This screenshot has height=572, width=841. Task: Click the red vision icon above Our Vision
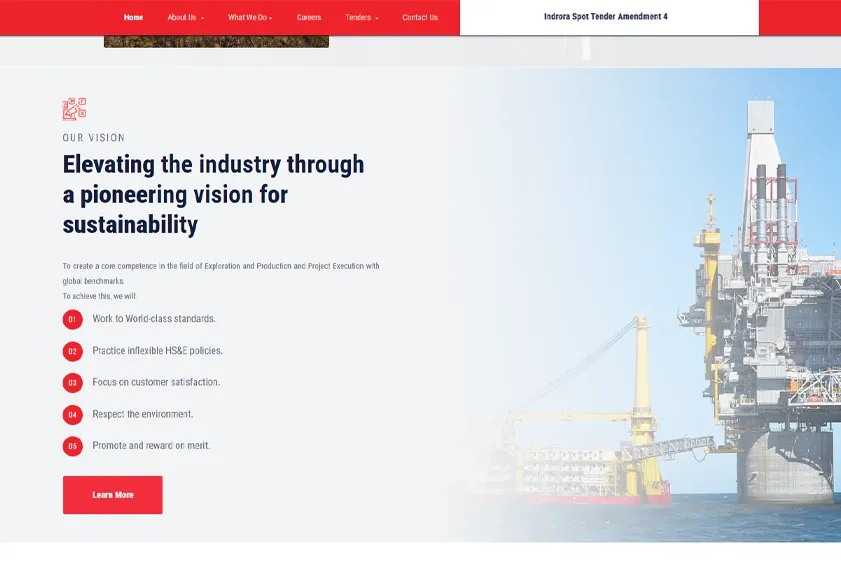click(74, 109)
